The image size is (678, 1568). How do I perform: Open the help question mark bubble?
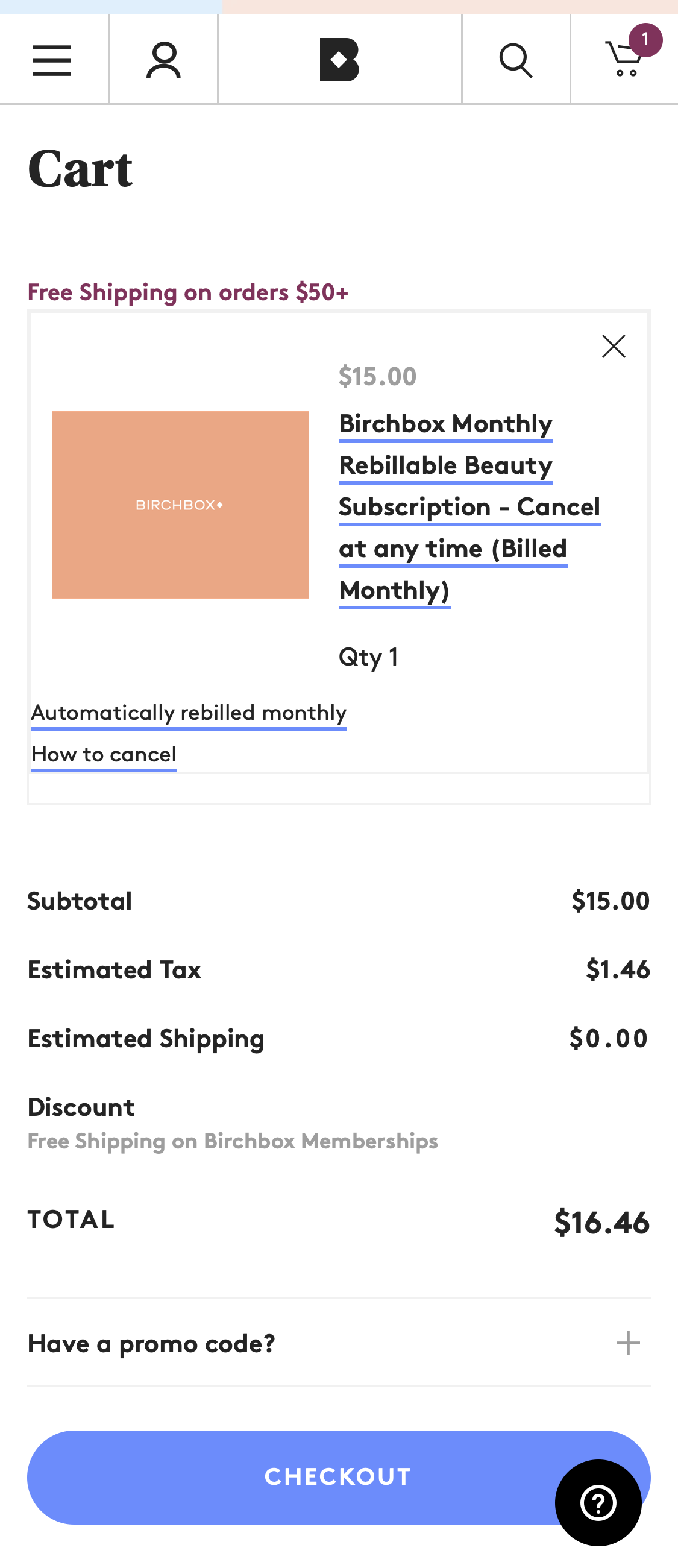click(x=598, y=1502)
